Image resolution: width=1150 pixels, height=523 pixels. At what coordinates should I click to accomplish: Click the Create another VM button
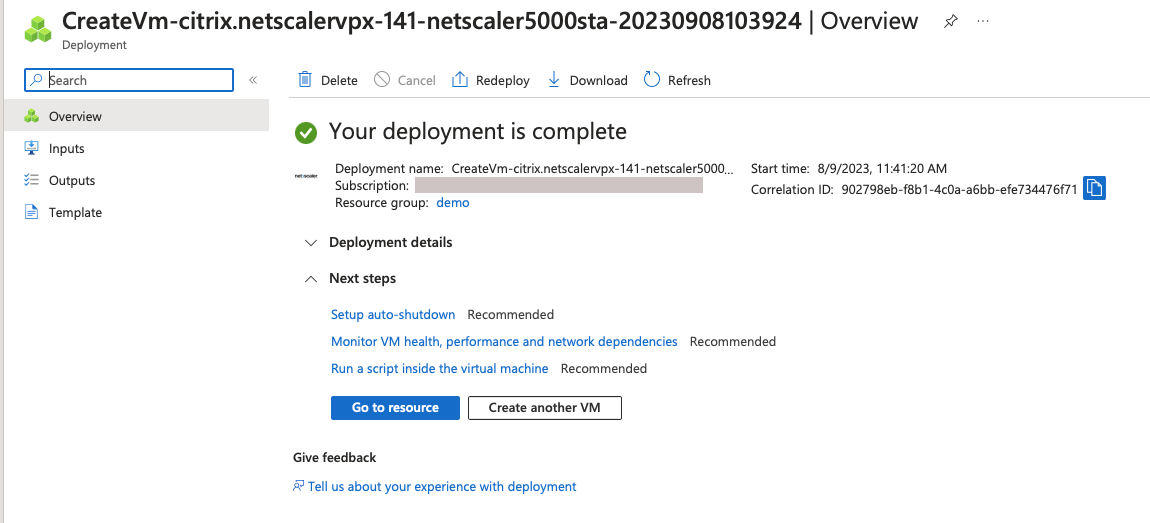click(x=545, y=408)
